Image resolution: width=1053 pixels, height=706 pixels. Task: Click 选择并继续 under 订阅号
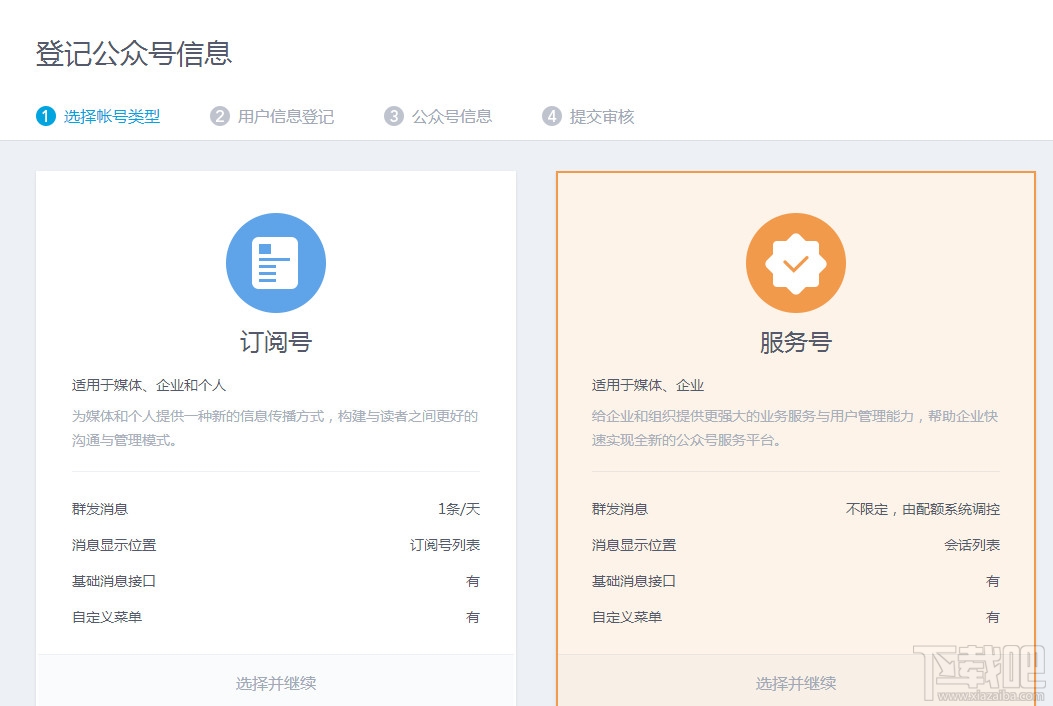[x=275, y=683]
